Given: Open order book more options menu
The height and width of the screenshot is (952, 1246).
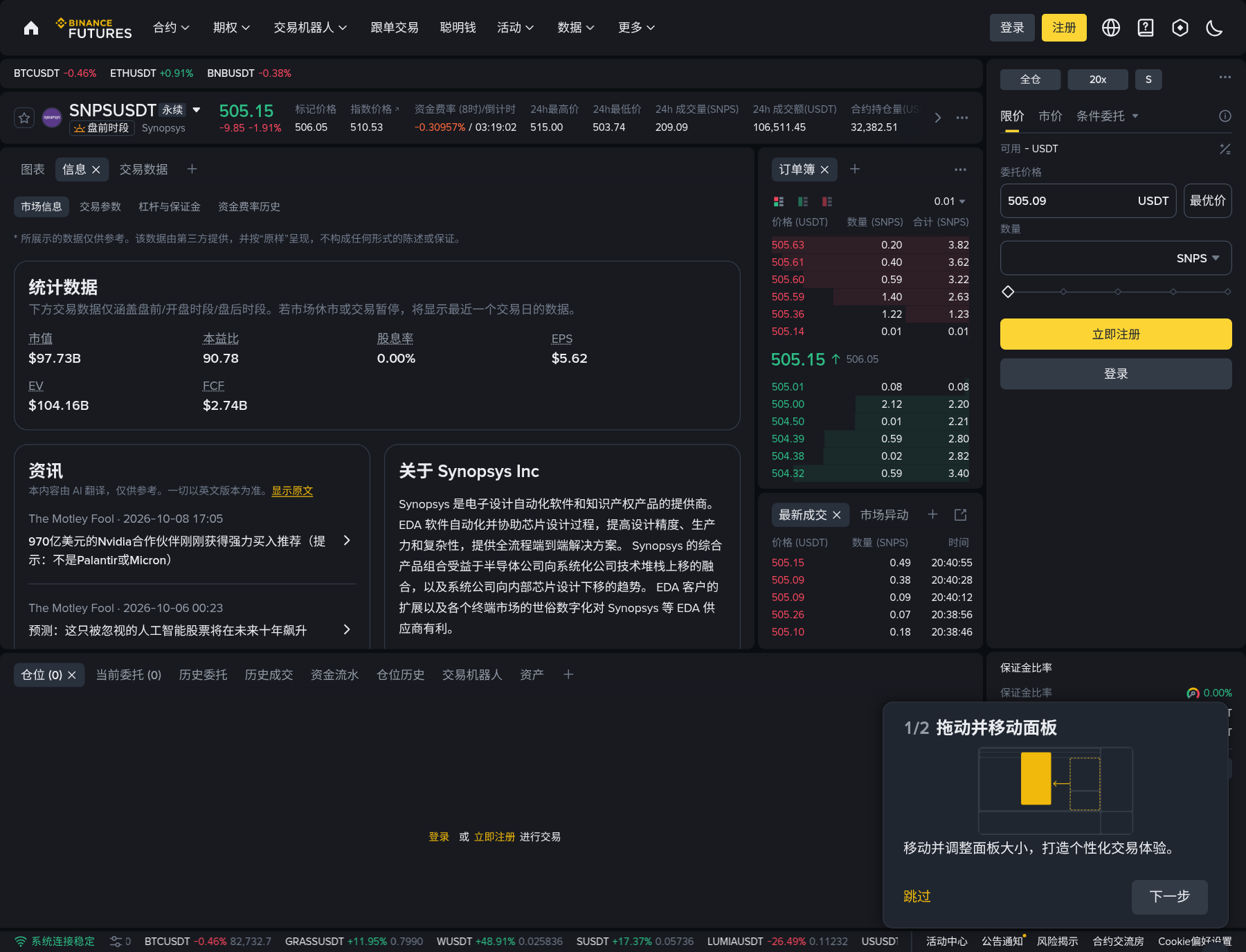Looking at the screenshot, I should coord(960,170).
